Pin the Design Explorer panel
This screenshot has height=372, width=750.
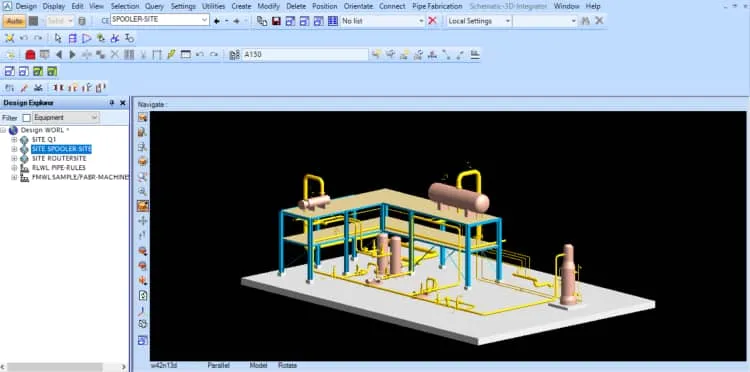click(x=112, y=103)
